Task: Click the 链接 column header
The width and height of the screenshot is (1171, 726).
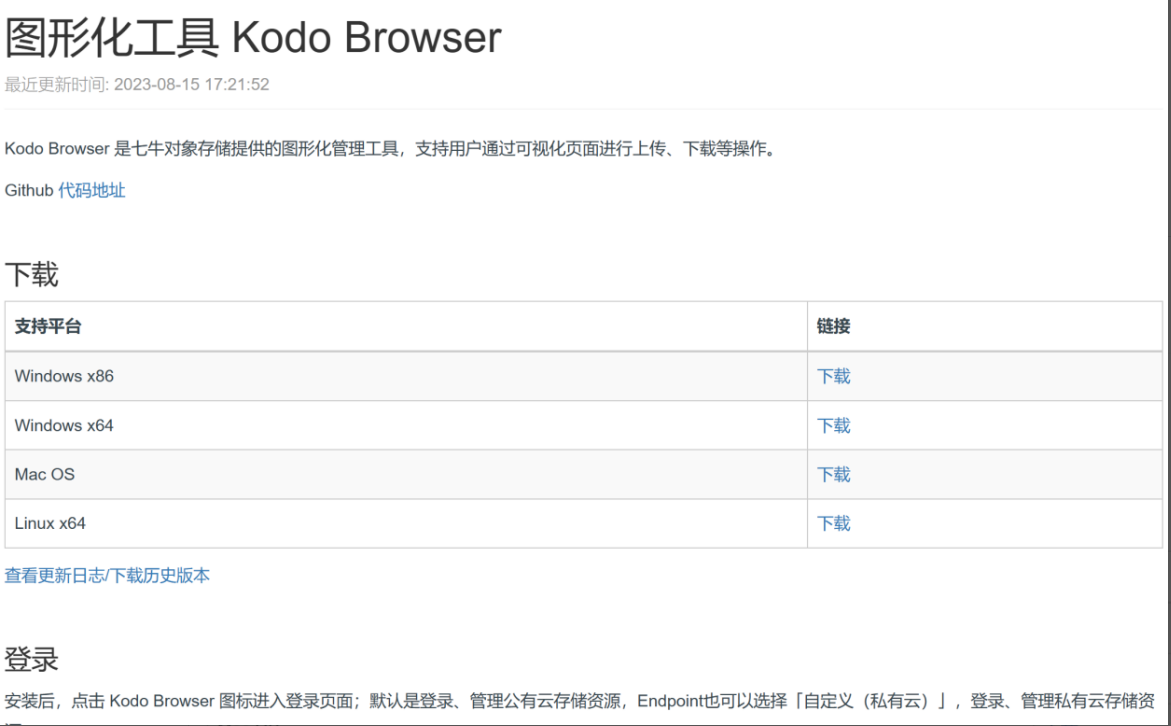Action: (x=833, y=326)
